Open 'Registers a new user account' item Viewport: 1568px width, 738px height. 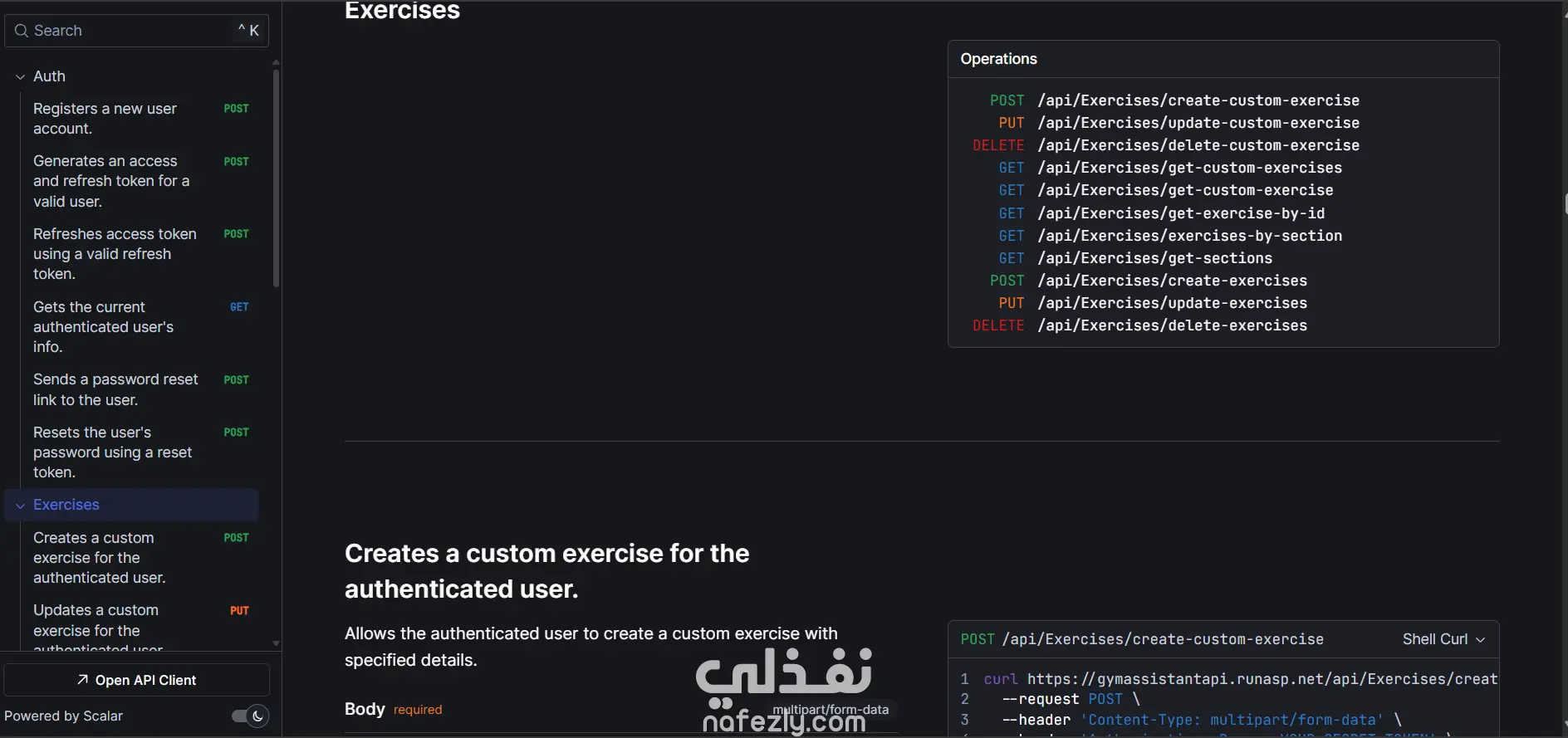coord(105,119)
